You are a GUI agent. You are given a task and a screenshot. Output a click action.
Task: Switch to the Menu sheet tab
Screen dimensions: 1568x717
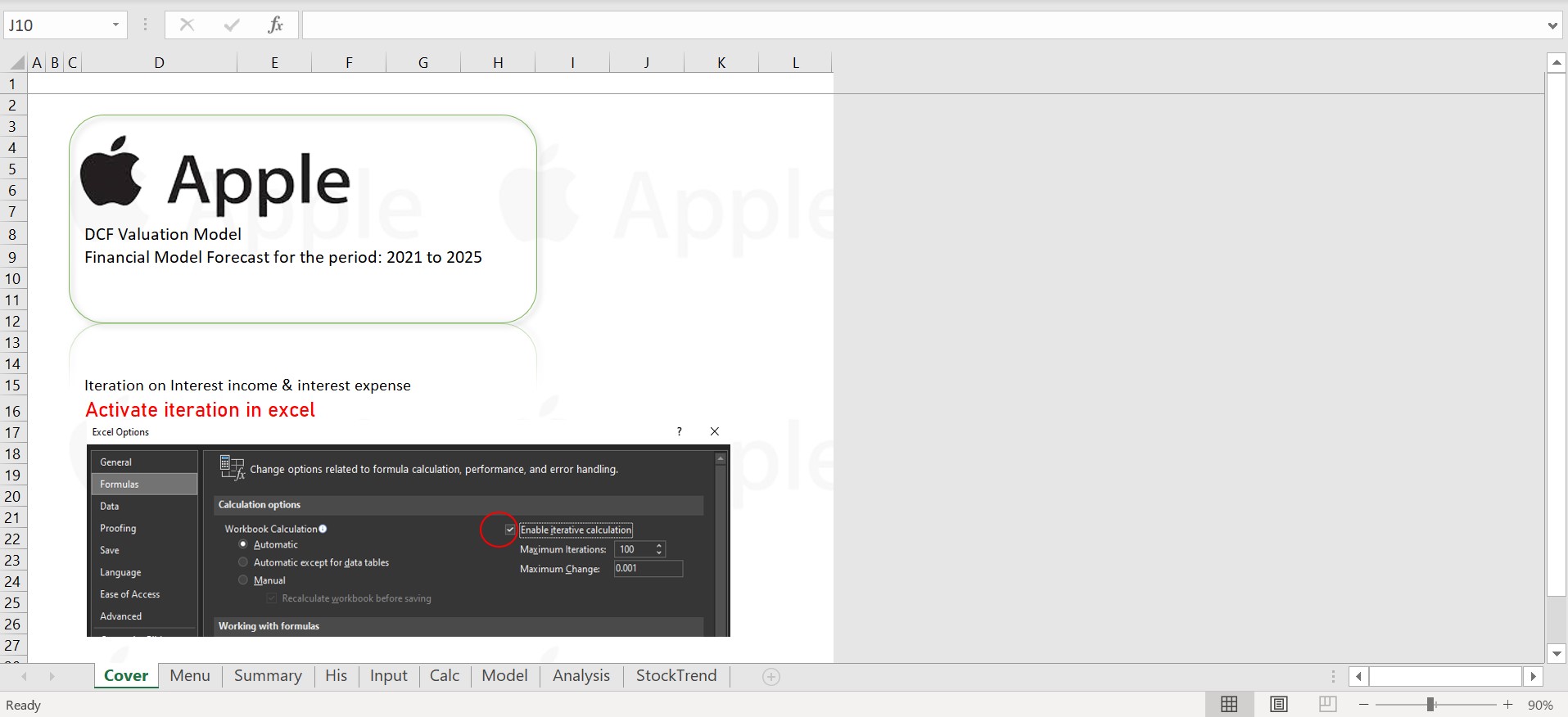[x=190, y=676]
